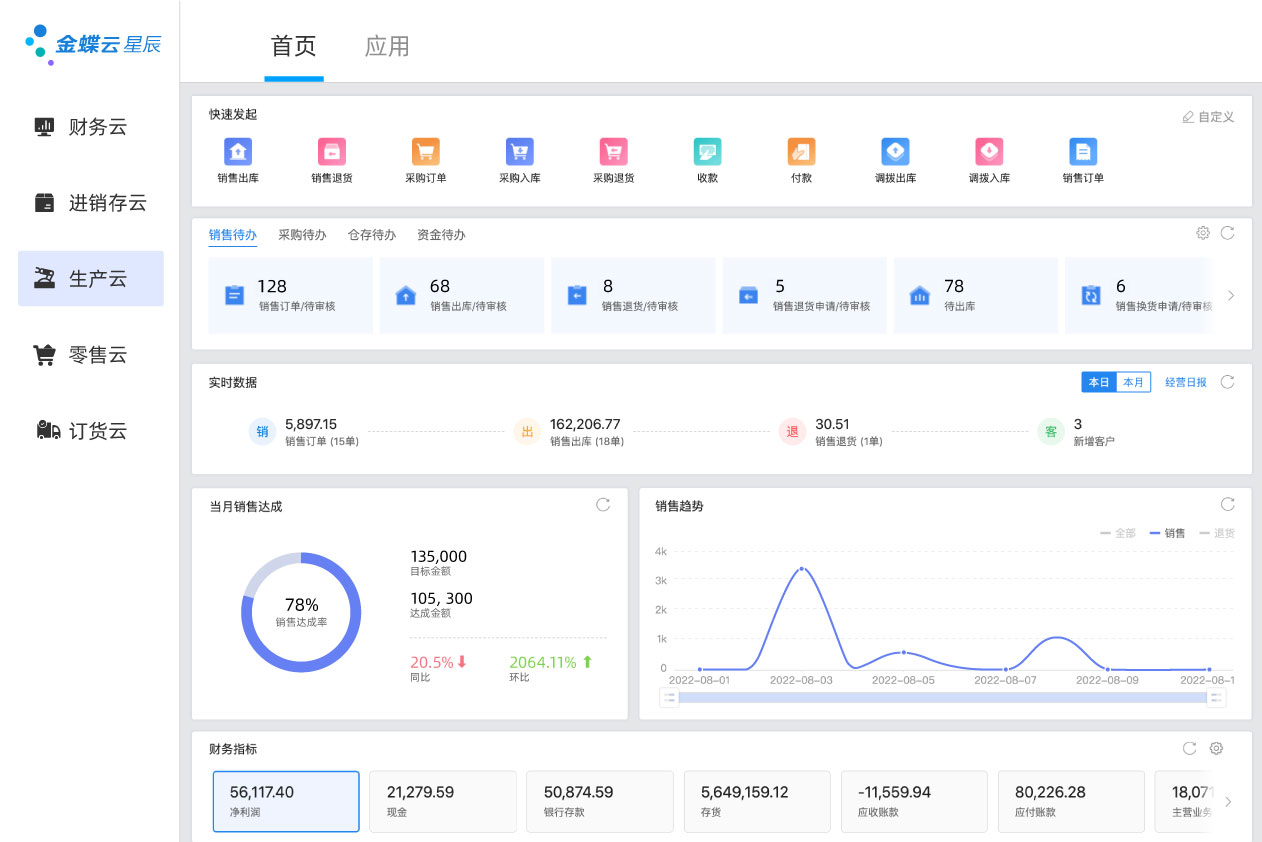This screenshot has height=842, width=1262.
Task: Open the 经营日报 link
Action: pos(1186,382)
